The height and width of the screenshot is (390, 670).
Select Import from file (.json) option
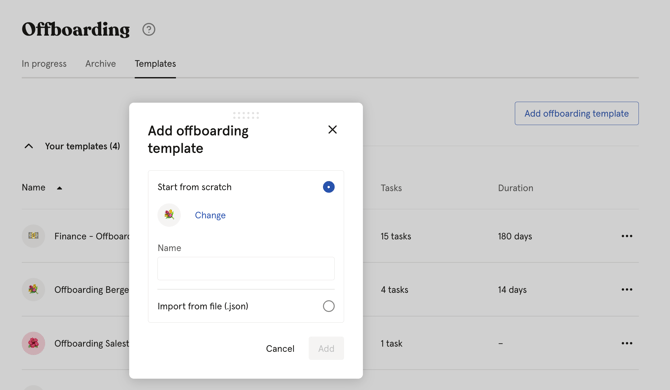[x=329, y=306]
